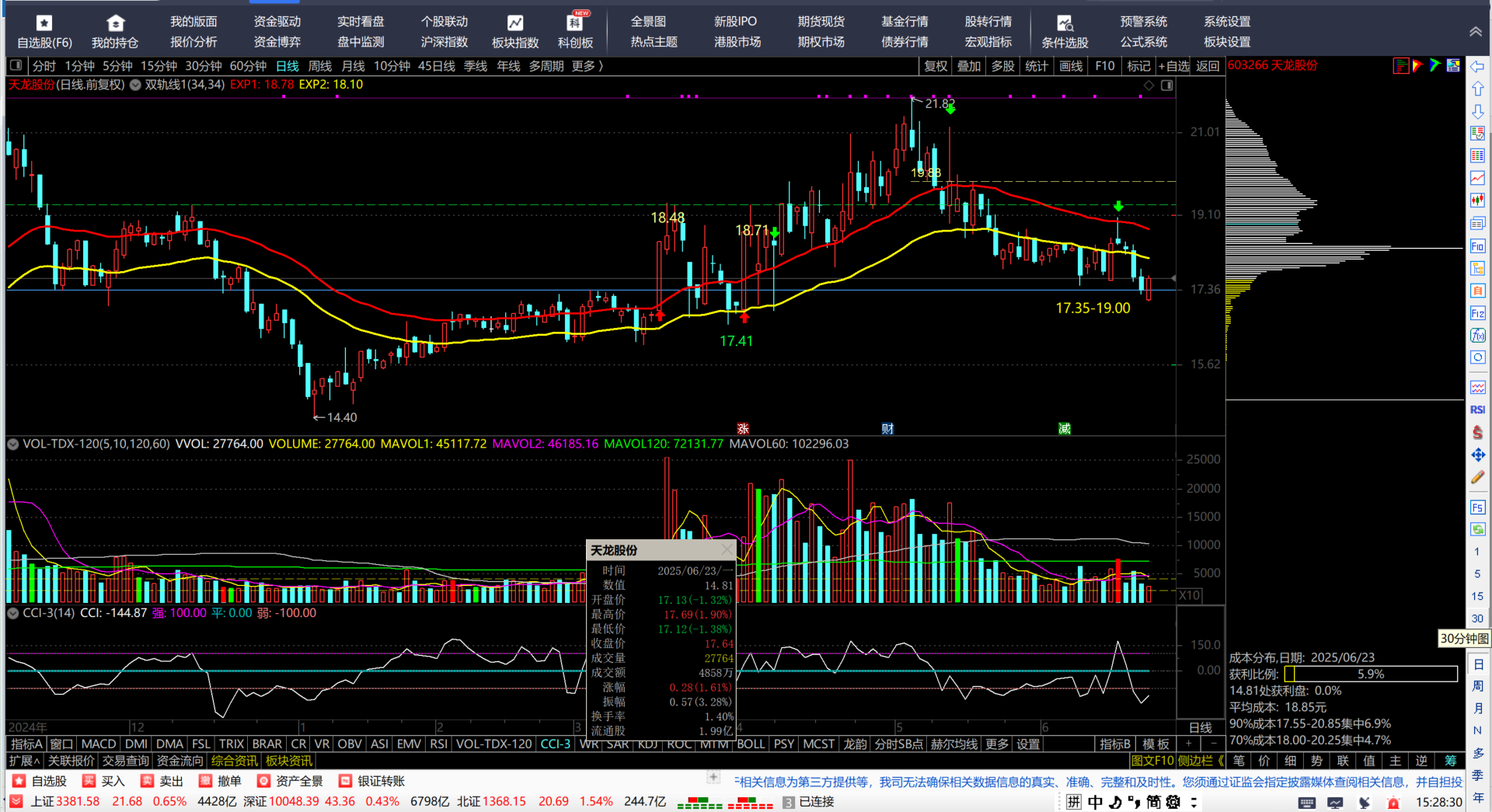Open 更多 indicators list in bottom tabs
Image resolution: width=1492 pixels, height=812 pixels.
click(x=997, y=744)
